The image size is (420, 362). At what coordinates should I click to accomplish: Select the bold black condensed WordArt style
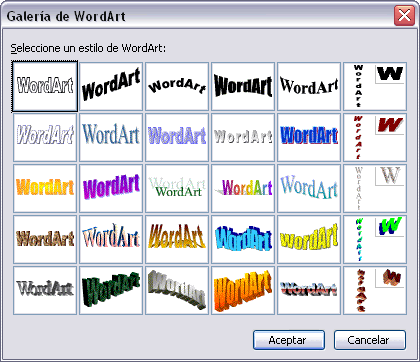click(243, 86)
